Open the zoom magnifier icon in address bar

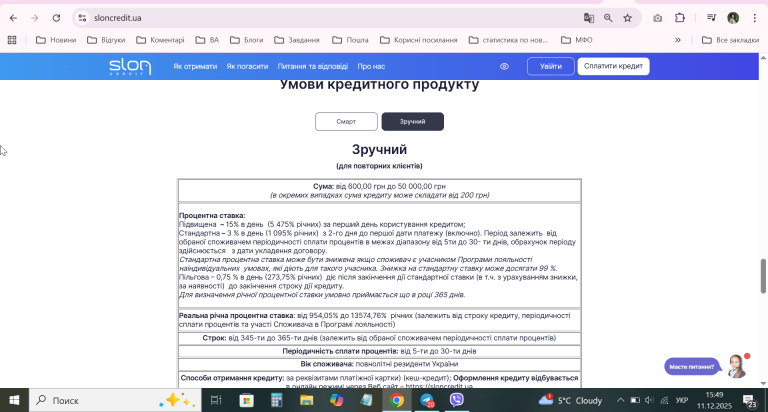click(x=608, y=18)
